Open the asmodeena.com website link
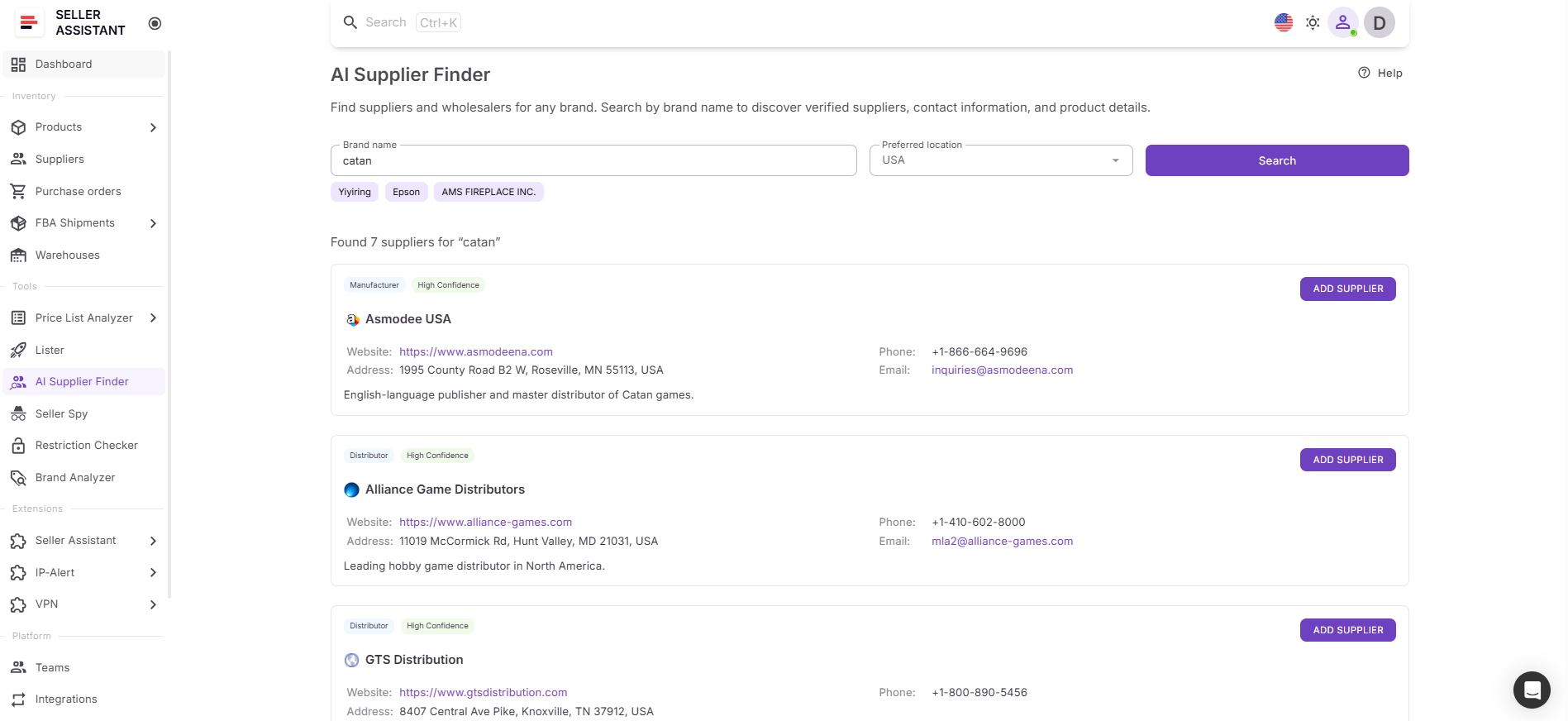The image size is (1568, 721). (476, 351)
